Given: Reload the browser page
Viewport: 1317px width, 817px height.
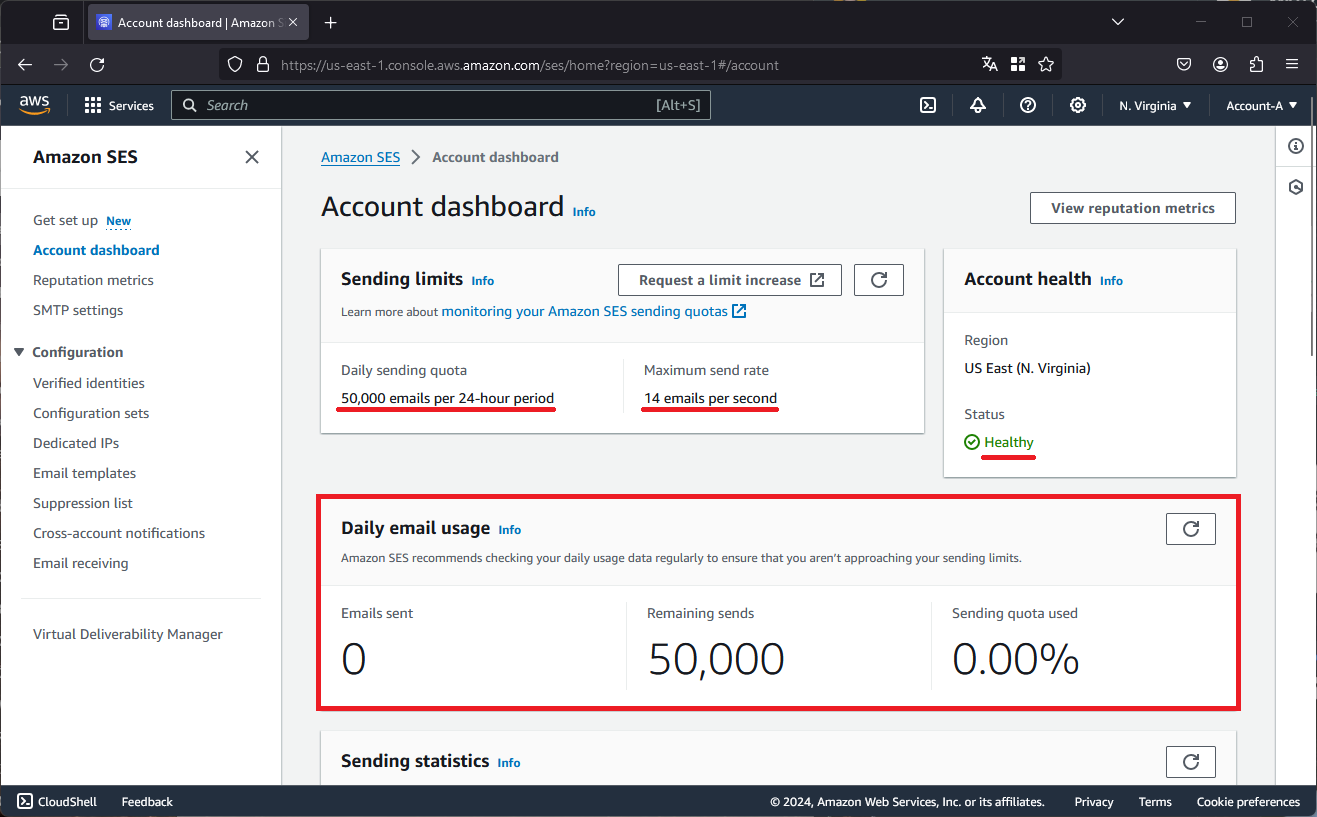Looking at the screenshot, I should click(97, 65).
